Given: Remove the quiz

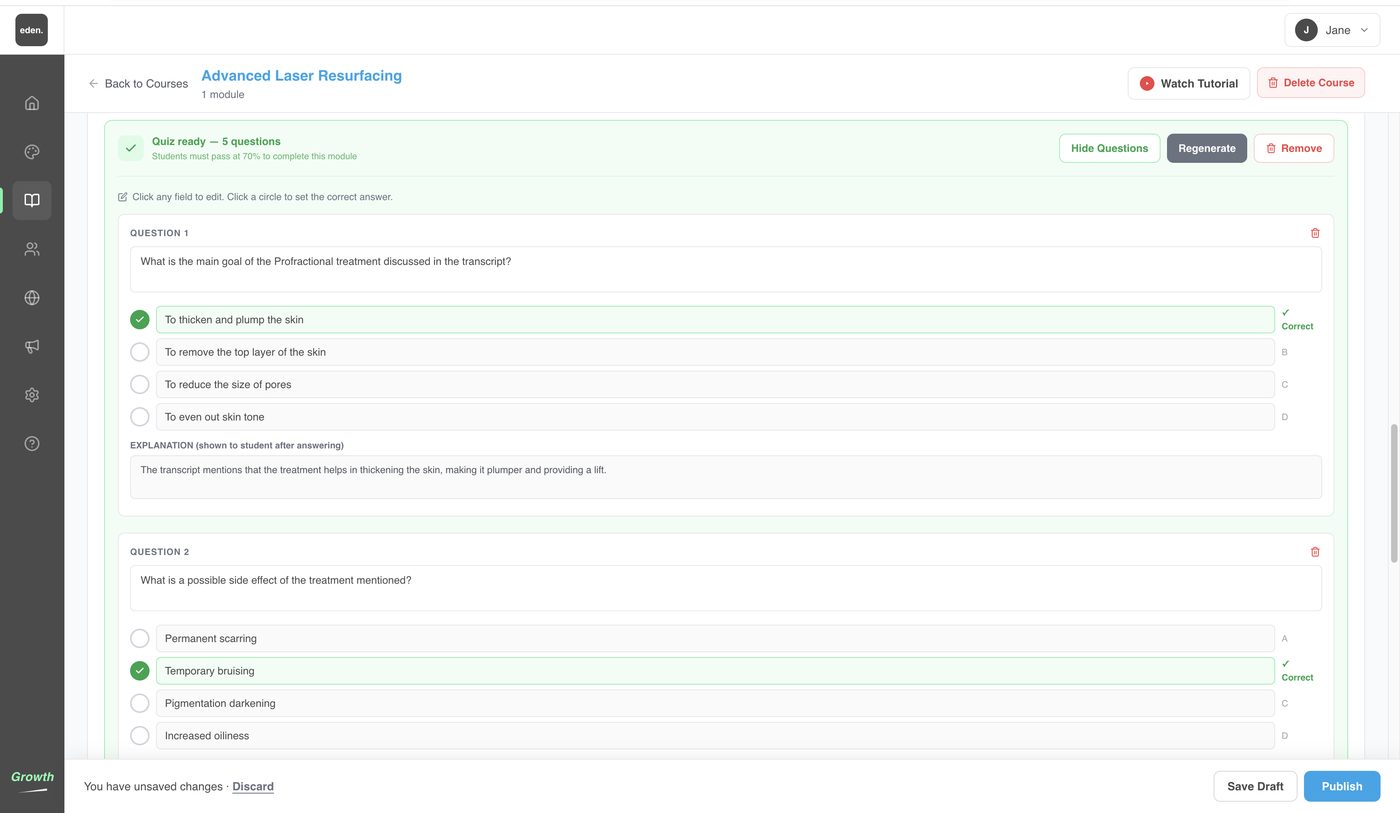Looking at the screenshot, I should 1293,148.
